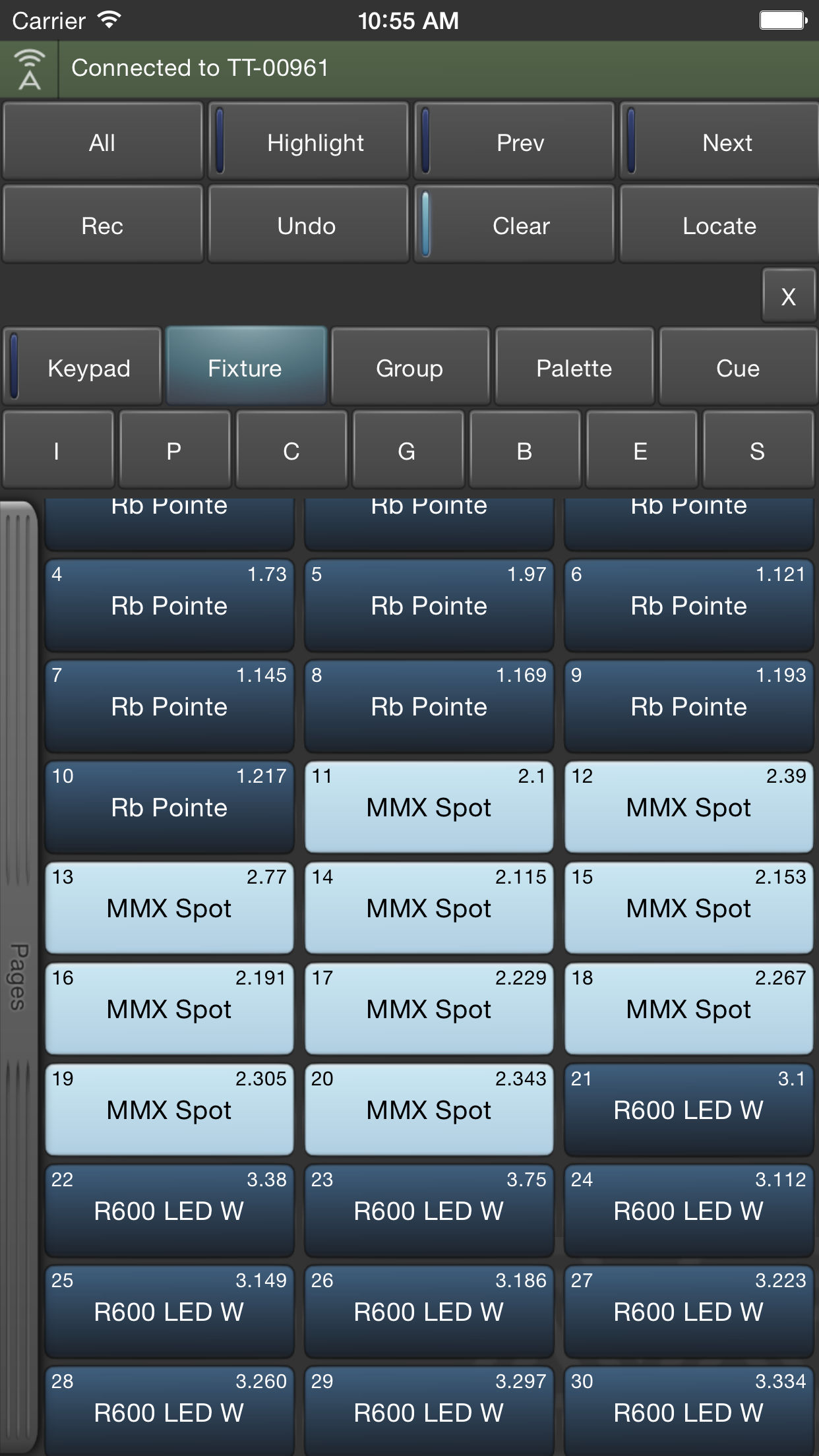
Task: Select the I attribute filter button
Action: [x=58, y=450]
